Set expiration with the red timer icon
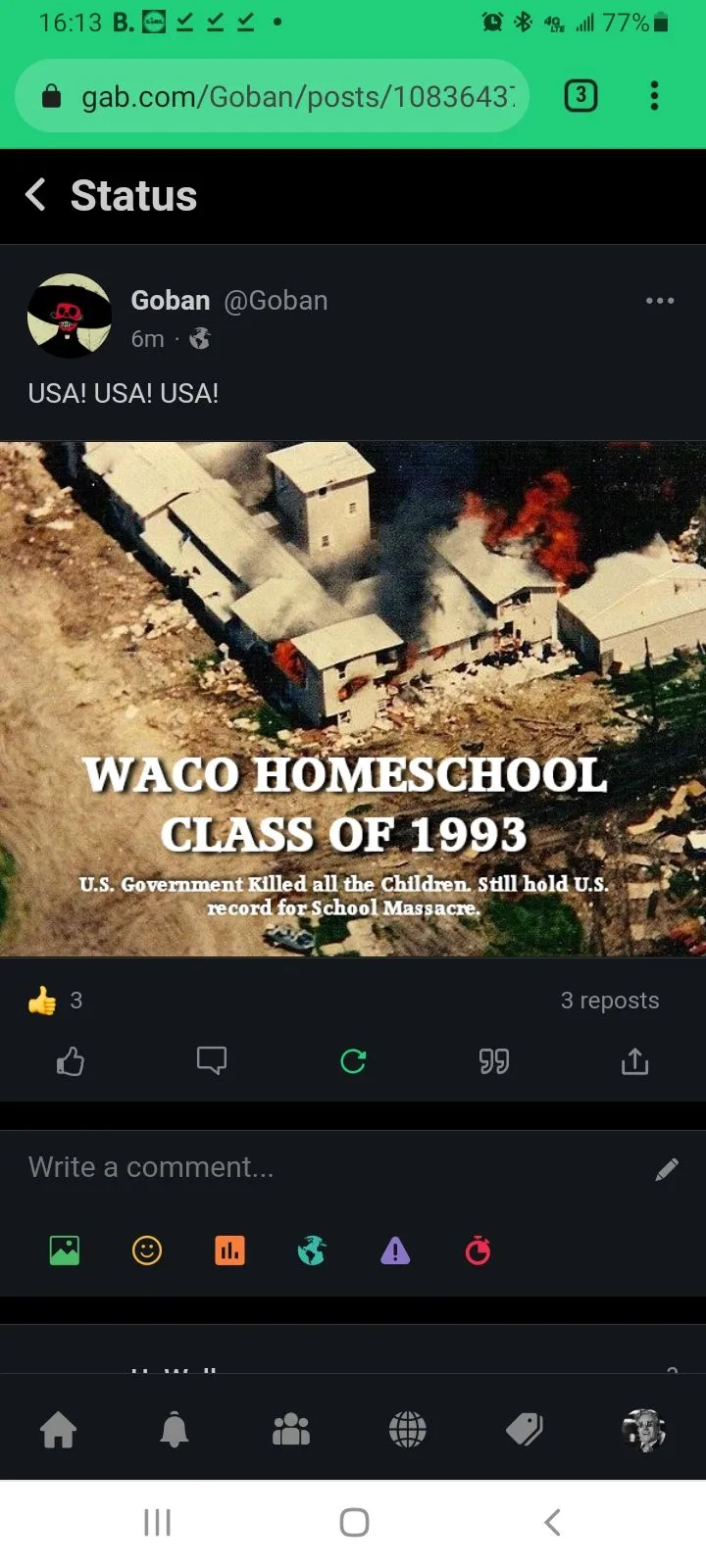Image resolution: width=706 pixels, height=1568 pixels. (478, 1250)
